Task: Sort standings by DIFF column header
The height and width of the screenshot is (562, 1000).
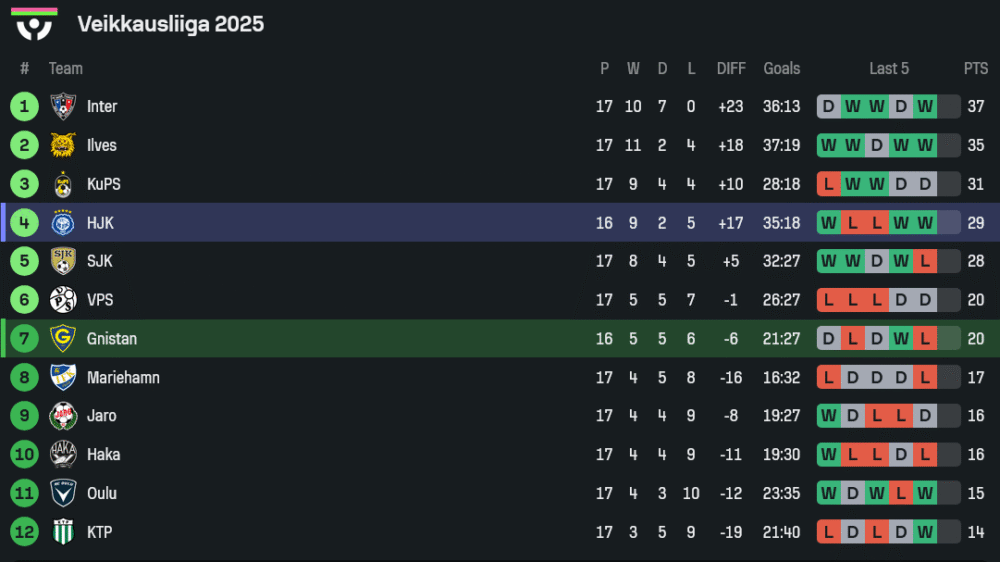Action: (731, 68)
